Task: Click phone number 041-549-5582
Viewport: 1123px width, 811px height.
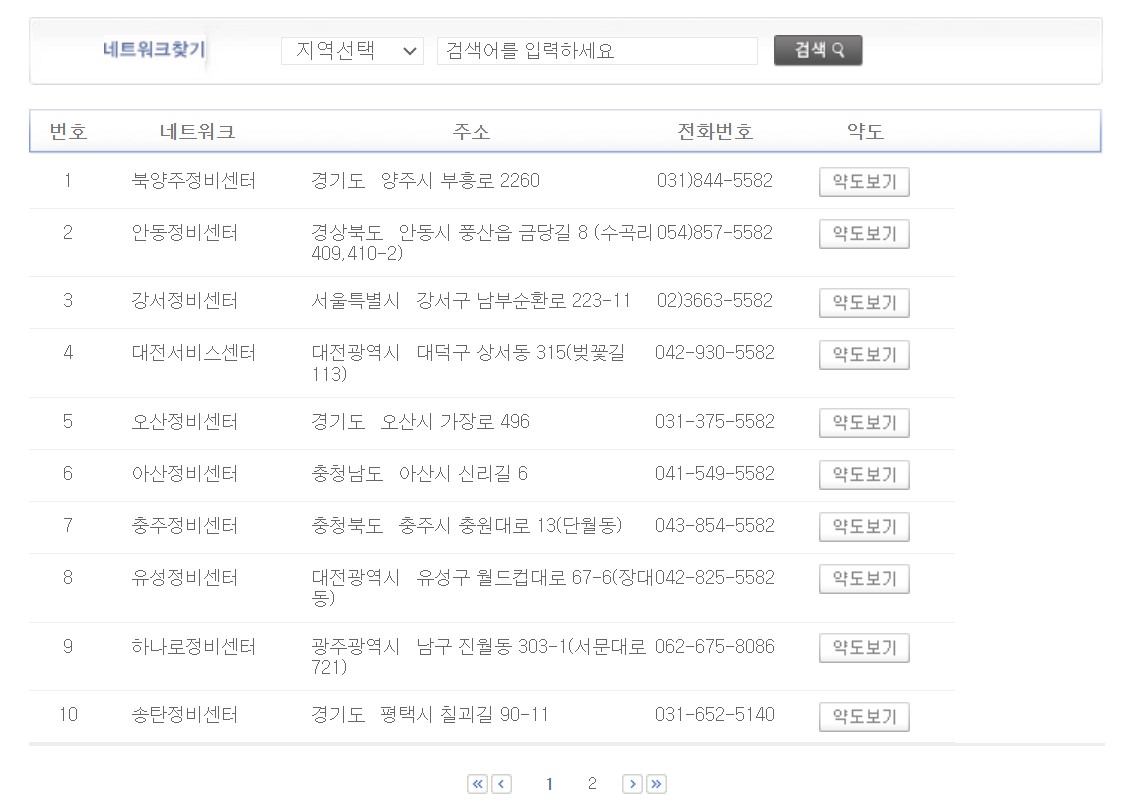Action: click(x=715, y=474)
